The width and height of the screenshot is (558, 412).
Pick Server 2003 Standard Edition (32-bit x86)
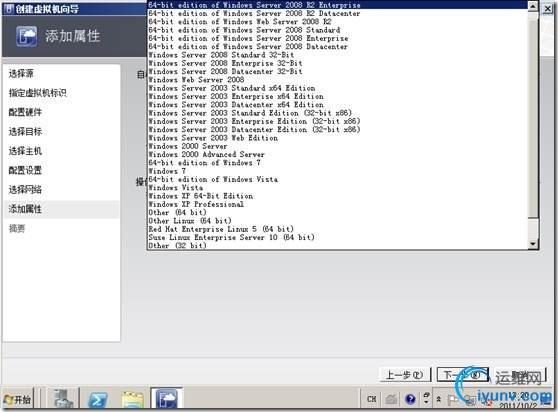point(337,113)
